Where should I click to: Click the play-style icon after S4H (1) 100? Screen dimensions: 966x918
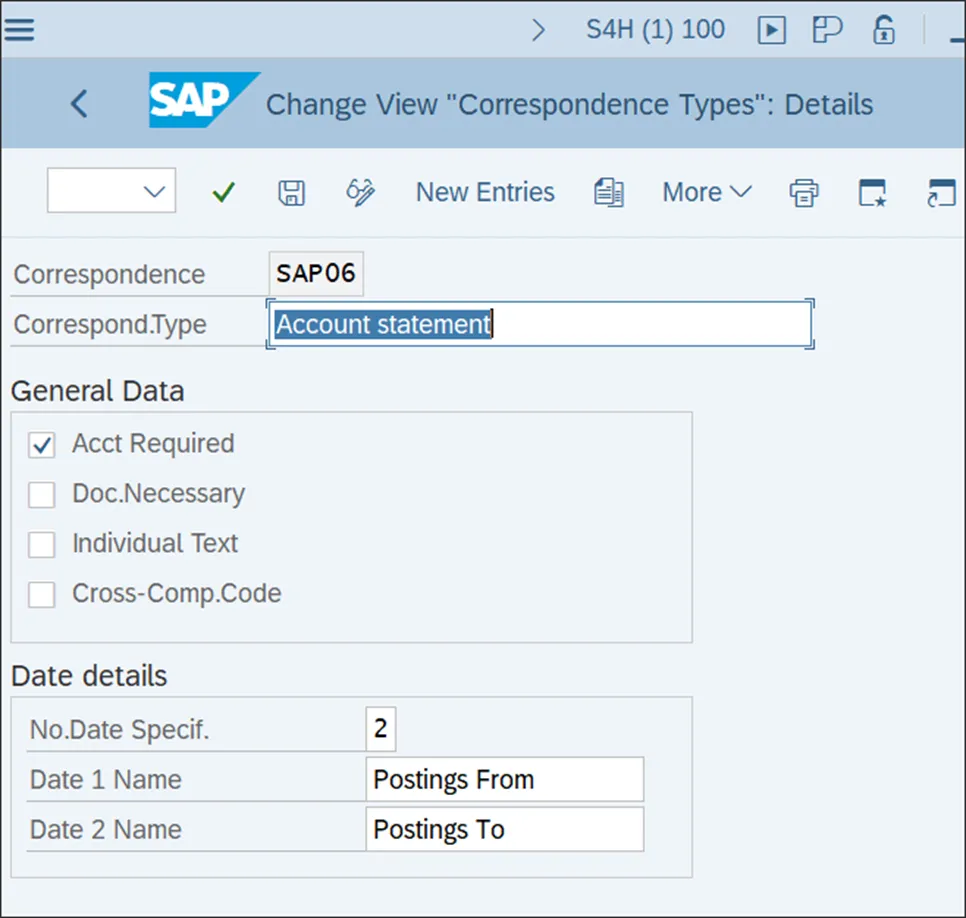[x=771, y=30]
